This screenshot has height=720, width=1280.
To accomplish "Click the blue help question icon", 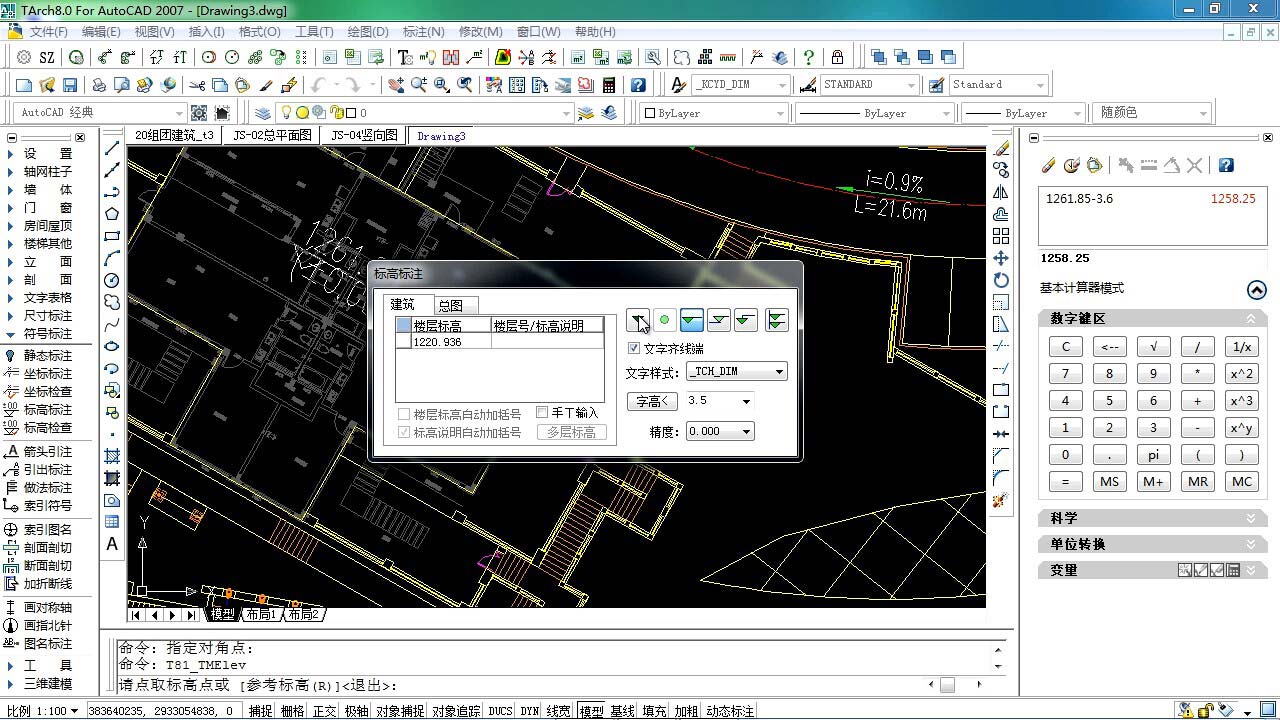I will pos(638,85).
